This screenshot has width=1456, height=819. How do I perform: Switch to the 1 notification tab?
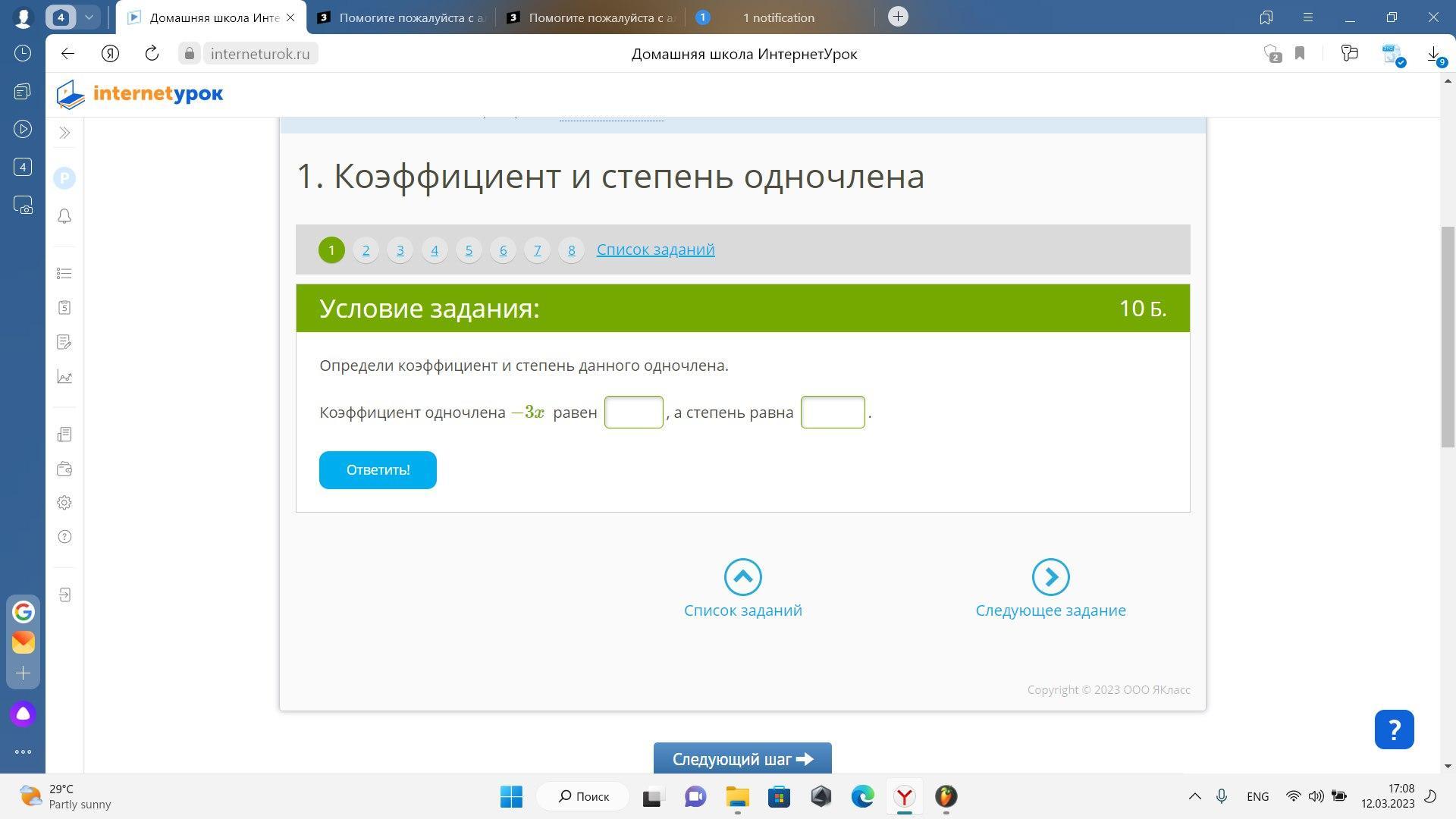pyautogui.click(x=778, y=17)
